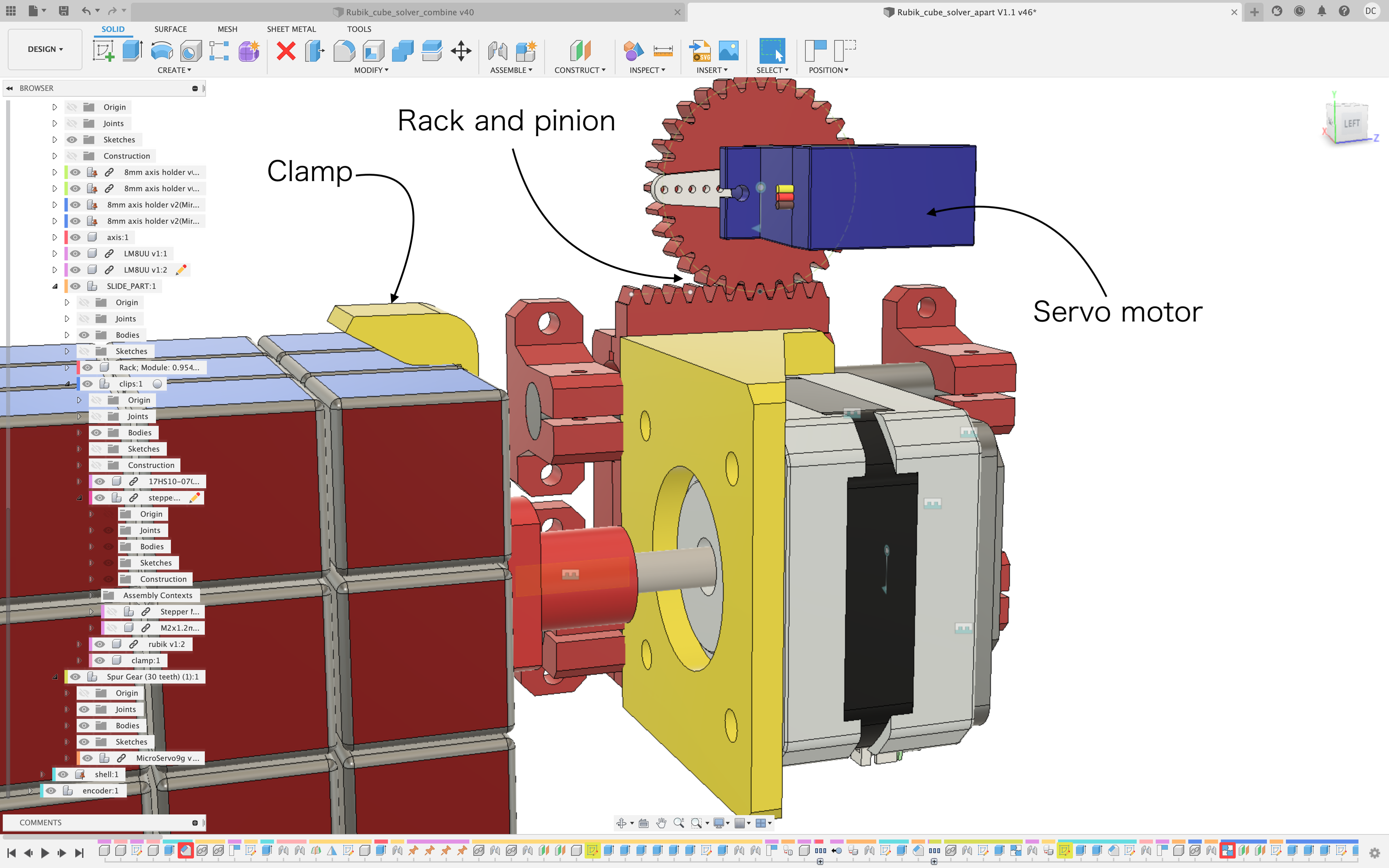Open the Data Panel grid icon
This screenshot has height=868, width=1389.
11,11
